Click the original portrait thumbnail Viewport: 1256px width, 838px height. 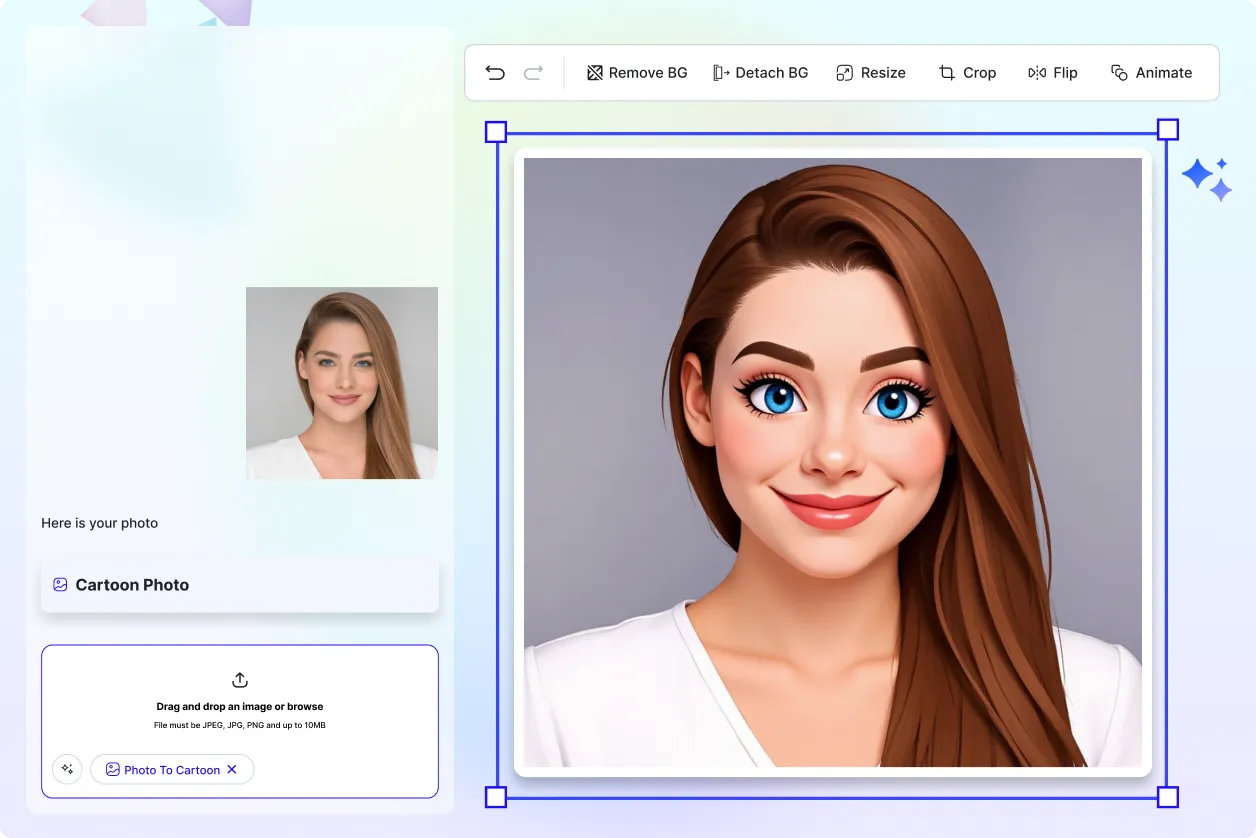[341, 383]
